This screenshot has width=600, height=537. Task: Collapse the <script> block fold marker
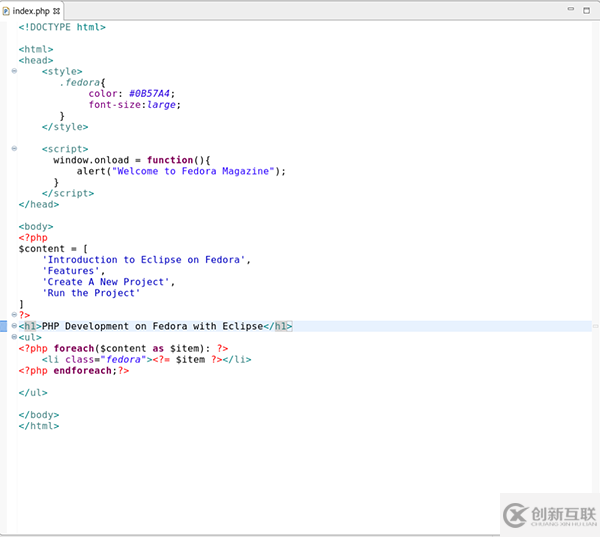pos(14,148)
